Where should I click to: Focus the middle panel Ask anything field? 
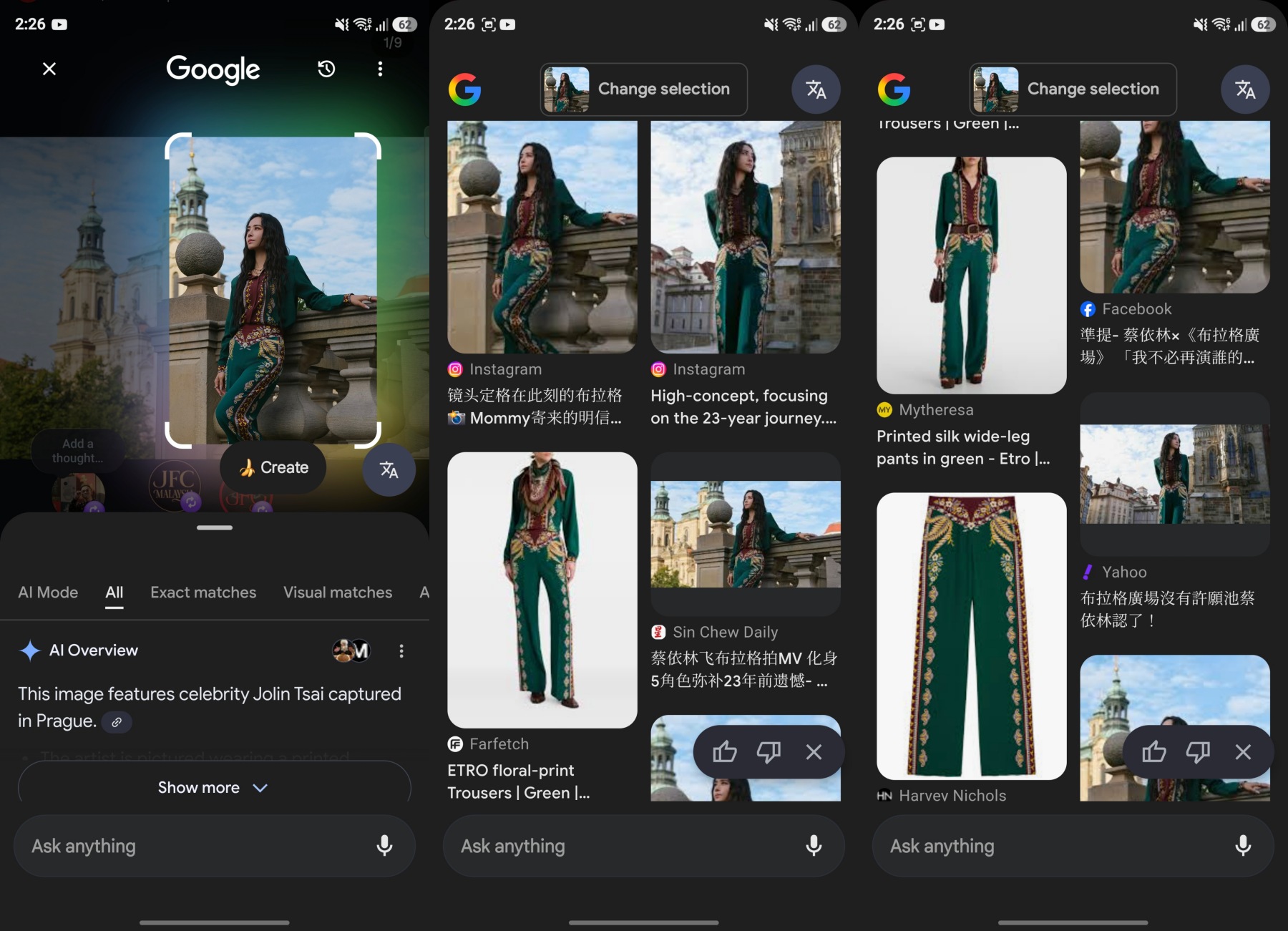pos(623,846)
